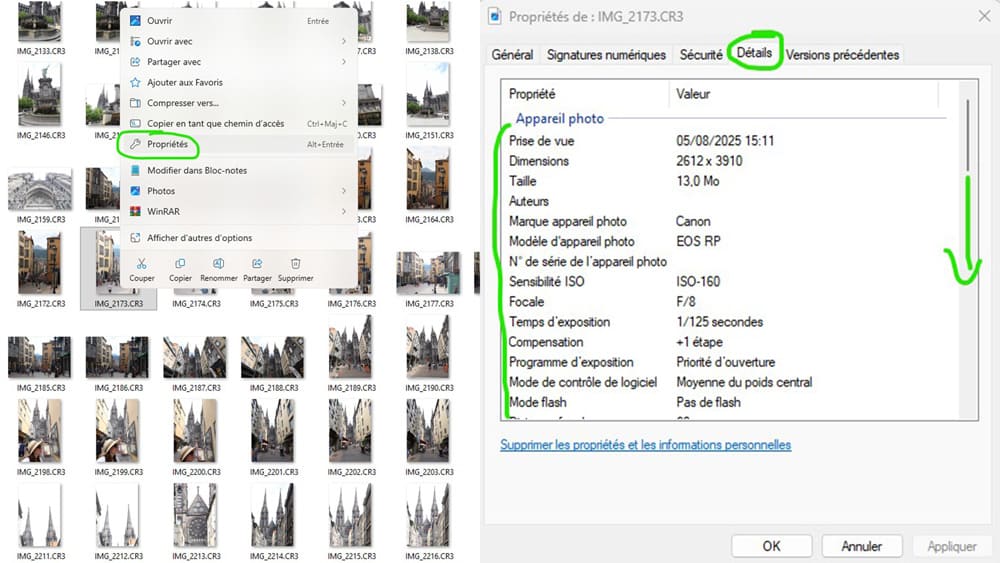Click the Couper scissors icon

pos(141,264)
